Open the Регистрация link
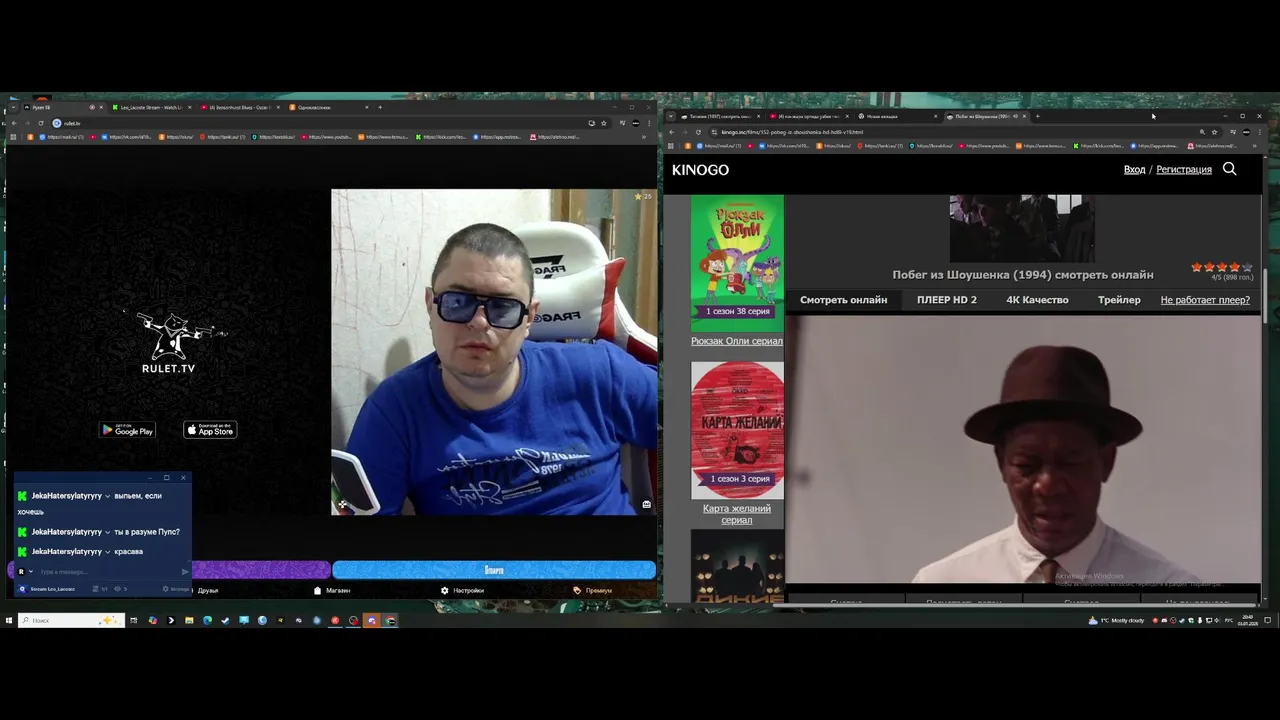The height and width of the screenshot is (720, 1280). (x=1184, y=170)
